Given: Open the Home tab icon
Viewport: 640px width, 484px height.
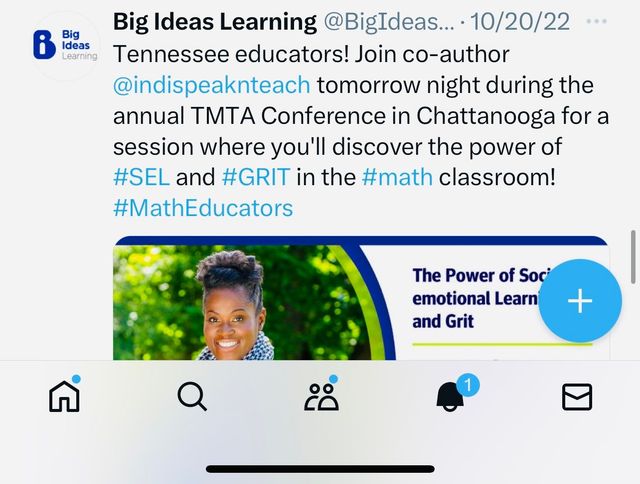Looking at the screenshot, I should pos(64,395).
